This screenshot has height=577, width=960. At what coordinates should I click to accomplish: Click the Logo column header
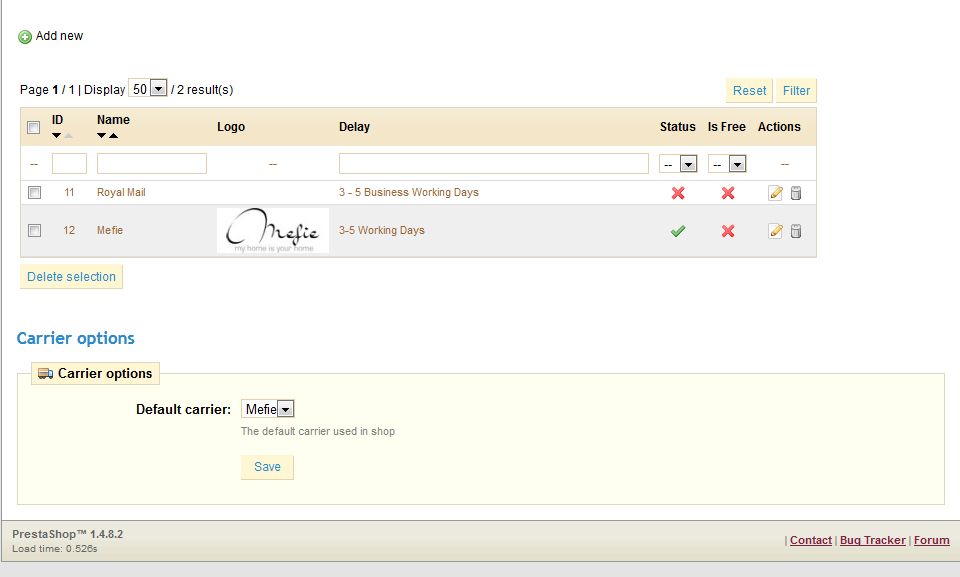[x=231, y=127]
